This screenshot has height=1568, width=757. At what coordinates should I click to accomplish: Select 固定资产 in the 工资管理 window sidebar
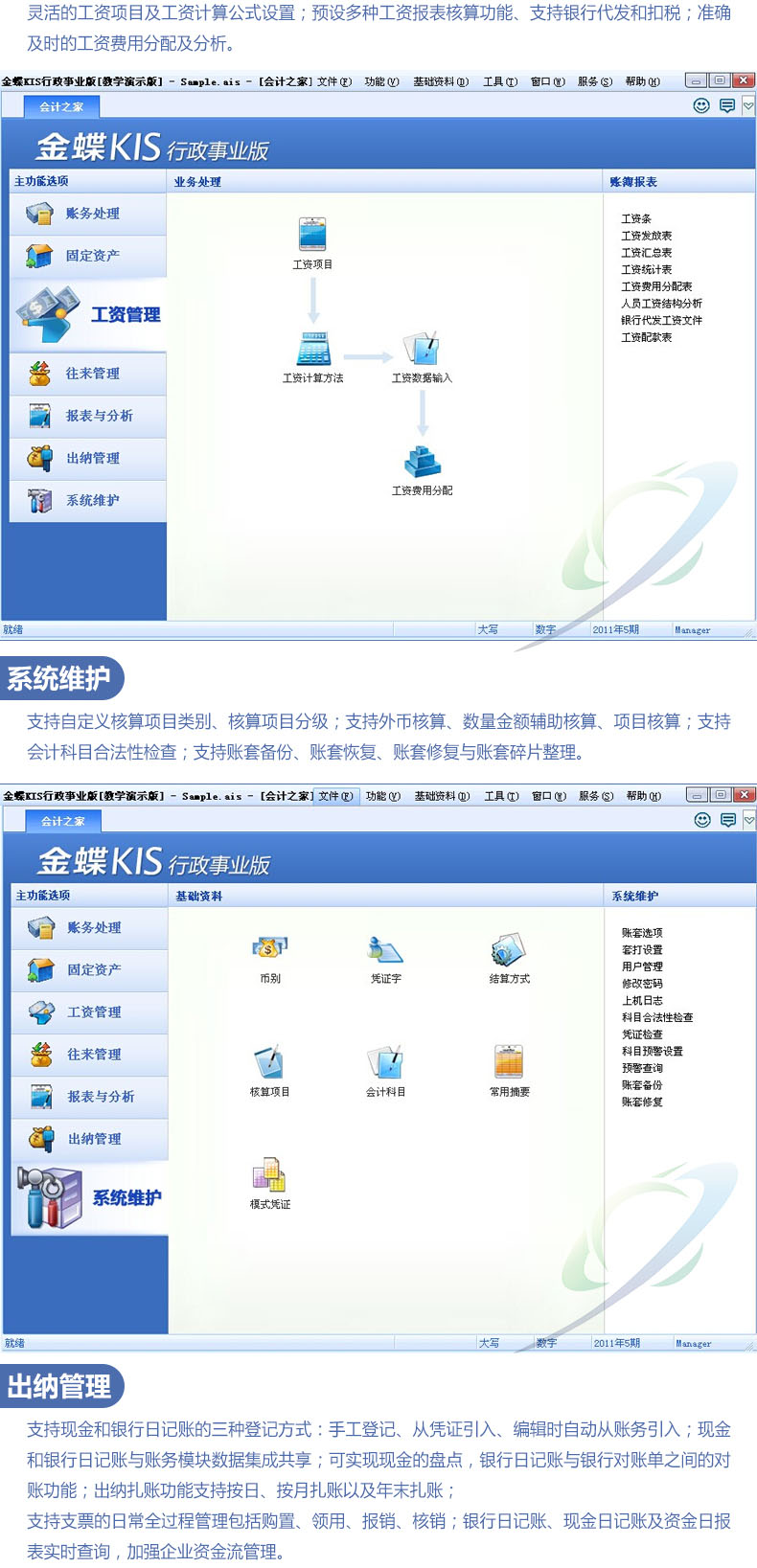(88, 256)
